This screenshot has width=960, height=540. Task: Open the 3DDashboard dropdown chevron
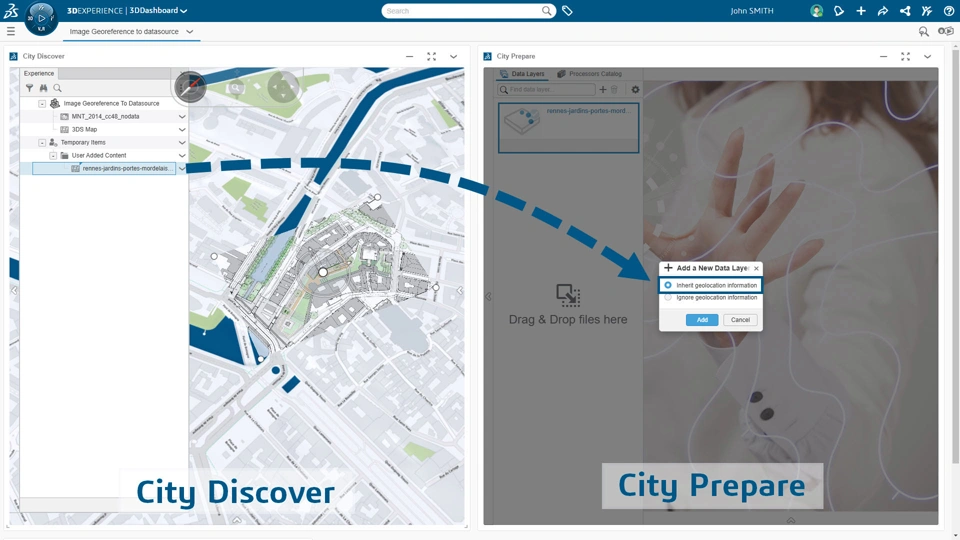184,10
